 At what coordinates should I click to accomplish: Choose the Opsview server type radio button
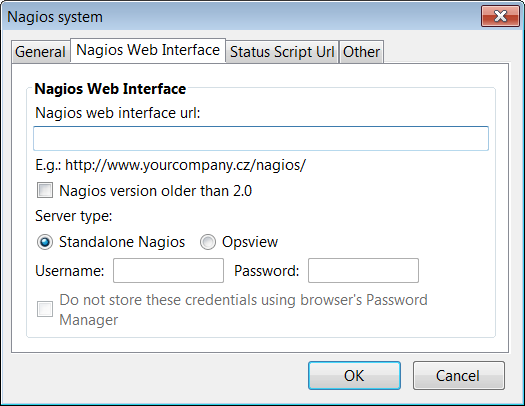(x=208, y=242)
